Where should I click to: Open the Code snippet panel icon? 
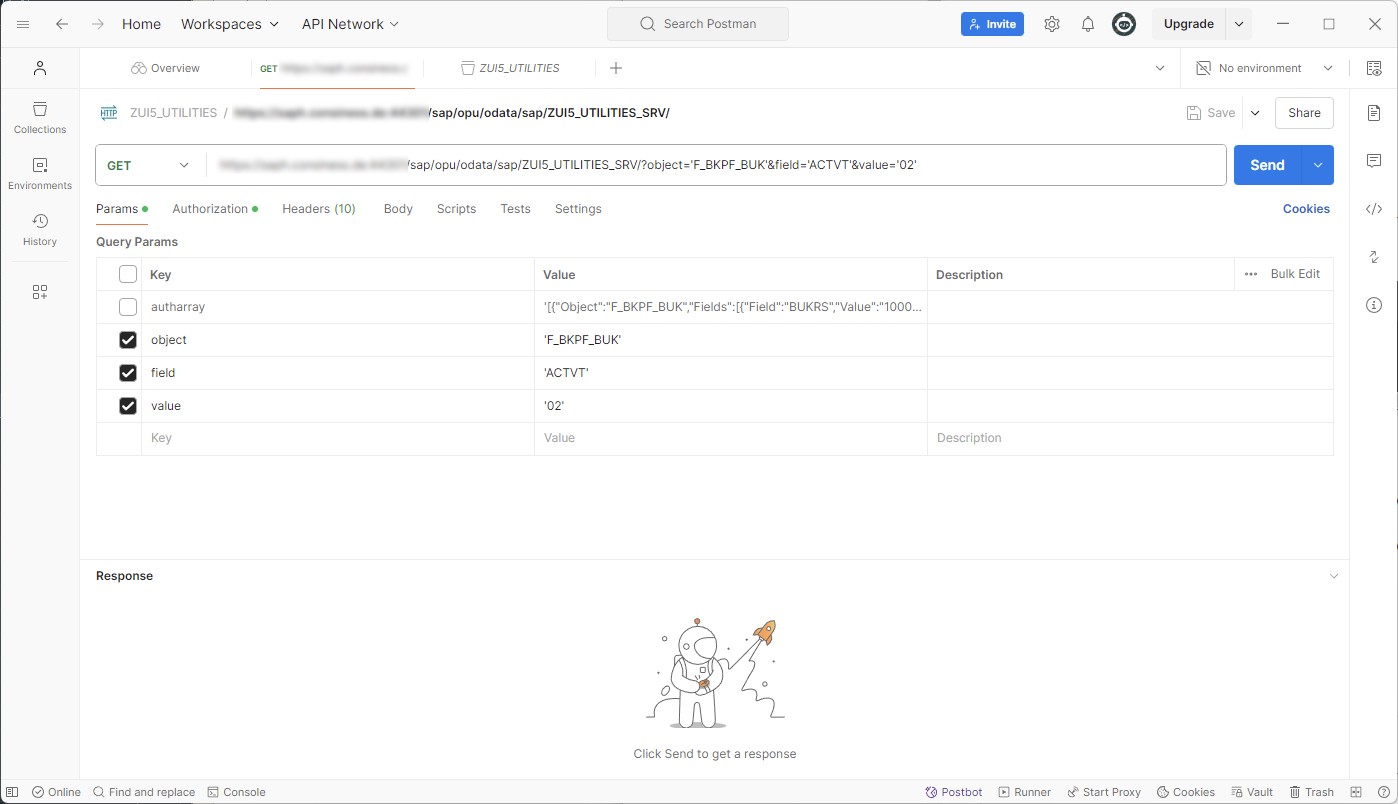[1374, 209]
